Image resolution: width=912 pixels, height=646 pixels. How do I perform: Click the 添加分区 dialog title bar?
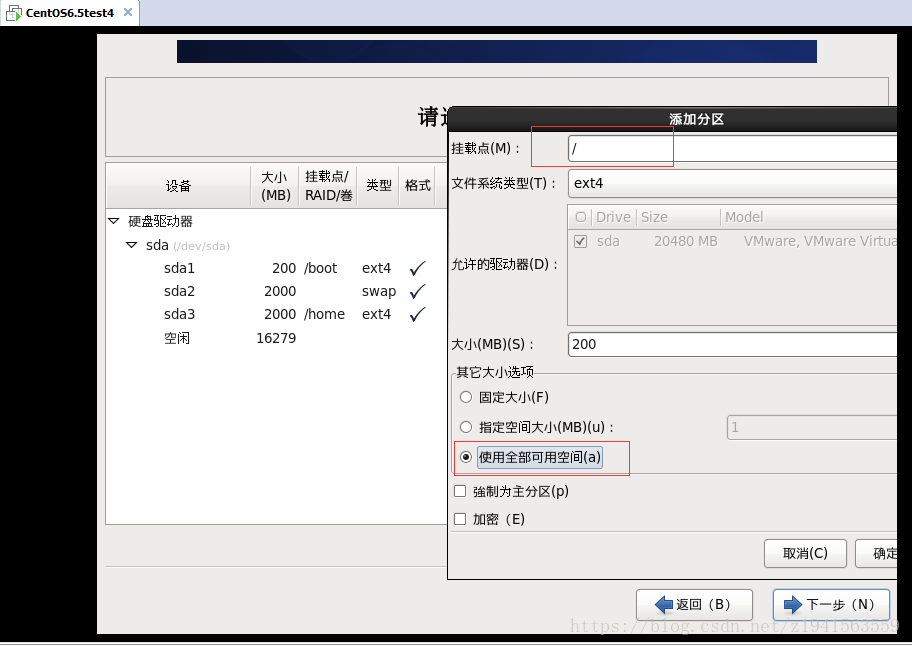[672, 119]
